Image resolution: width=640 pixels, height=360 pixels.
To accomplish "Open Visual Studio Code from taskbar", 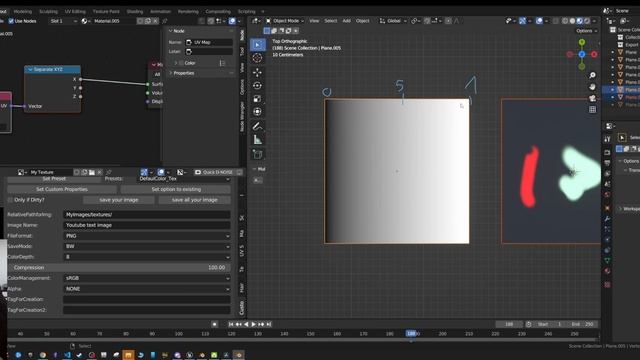I will [67, 355].
